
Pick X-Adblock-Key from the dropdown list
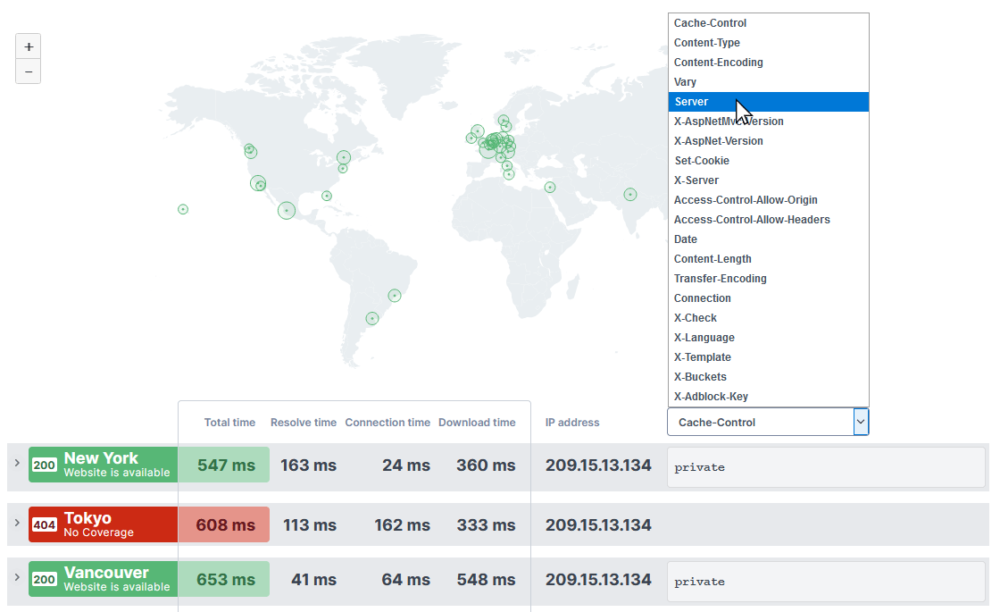click(710, 397)
